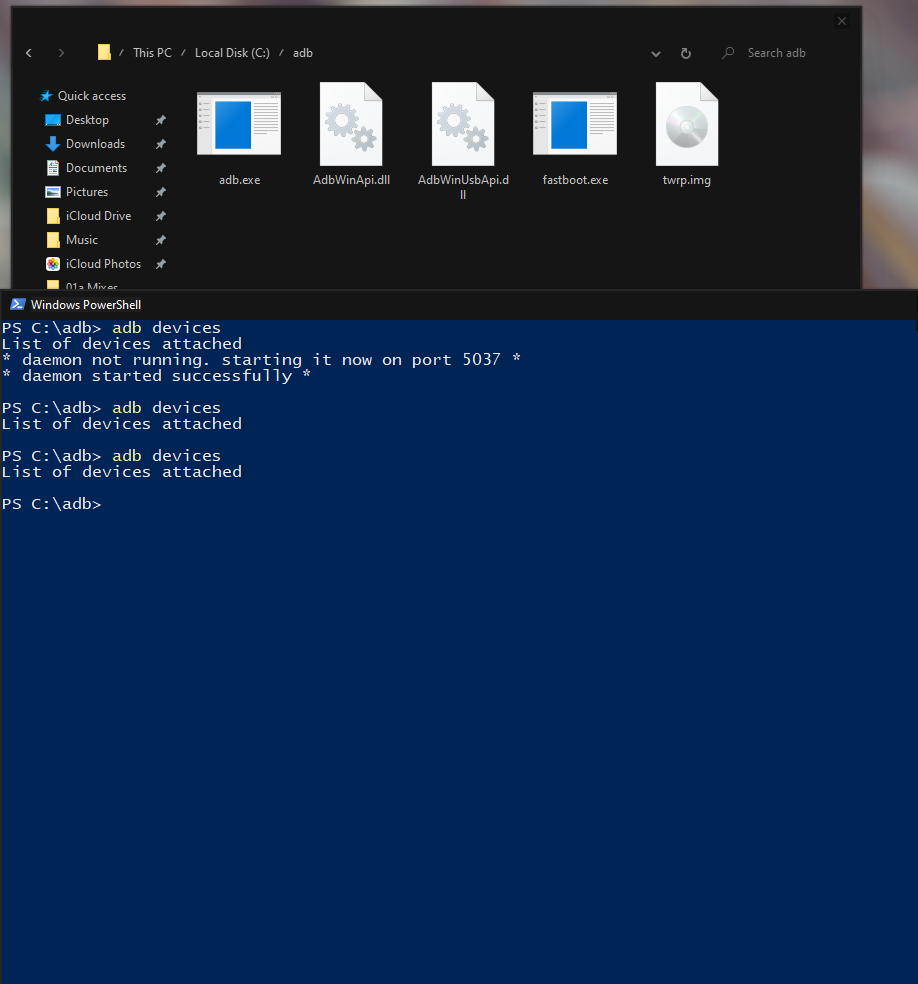Navigate to Local Disk (C:) breadcrumb
This screenshot has height=984, width=918.
coord(232,53)
